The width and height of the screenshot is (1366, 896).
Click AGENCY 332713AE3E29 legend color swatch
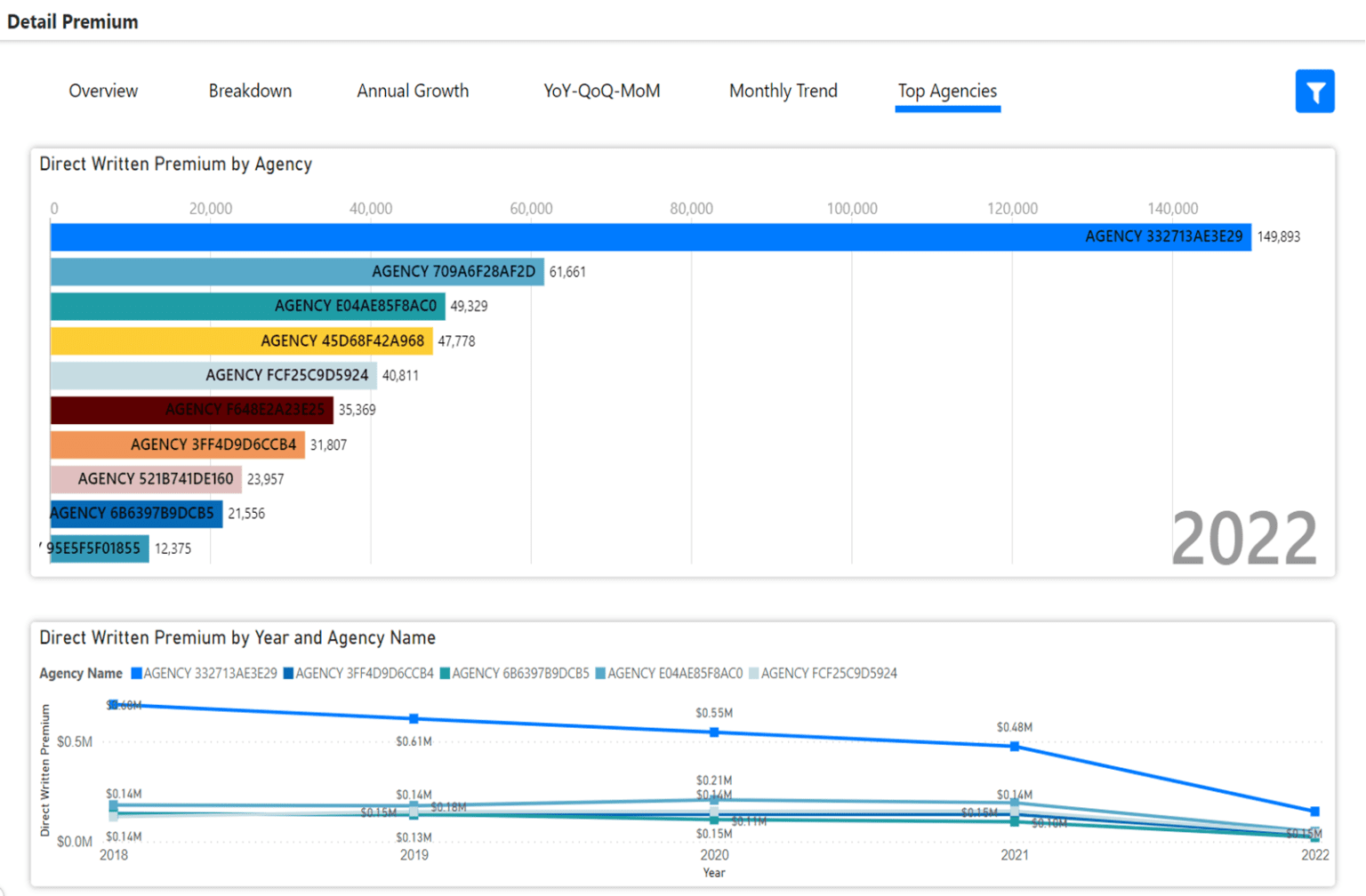137,674
